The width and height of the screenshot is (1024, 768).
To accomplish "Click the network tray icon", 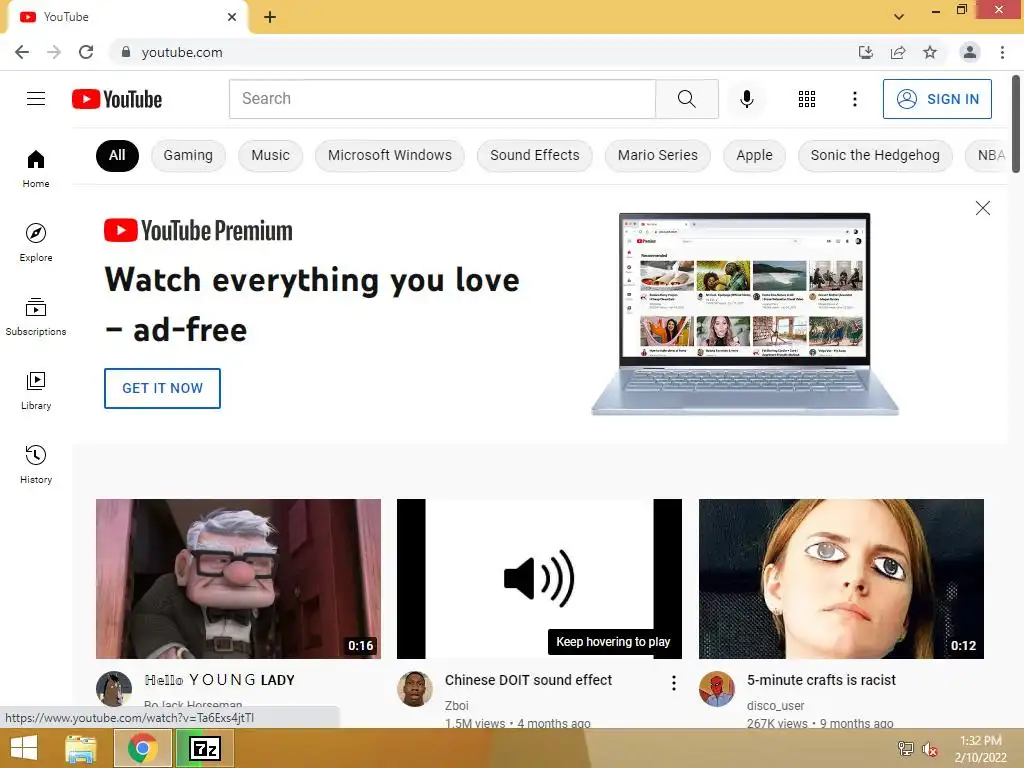I will 906,748.
